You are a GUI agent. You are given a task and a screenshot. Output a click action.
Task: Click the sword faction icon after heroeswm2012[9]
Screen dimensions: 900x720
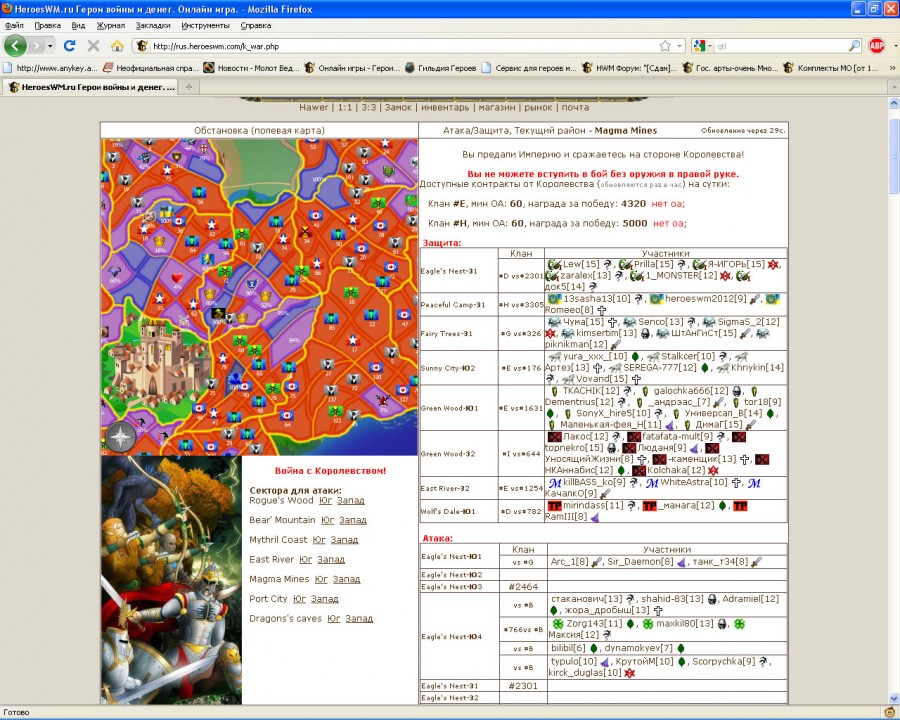click(755, 299)
